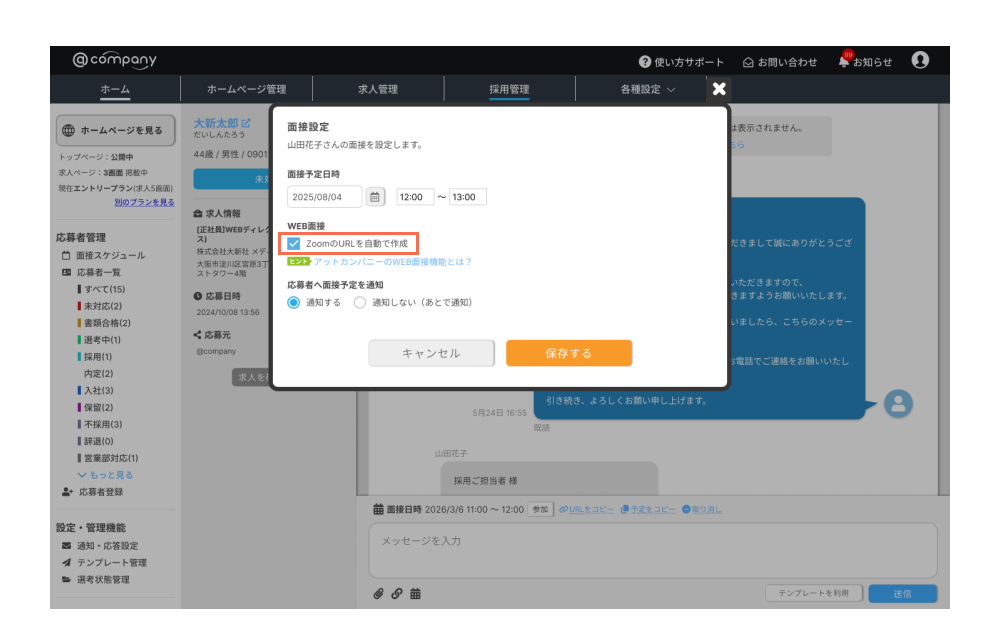Open the external link icon next to 大新太郎

click(246, 123)
